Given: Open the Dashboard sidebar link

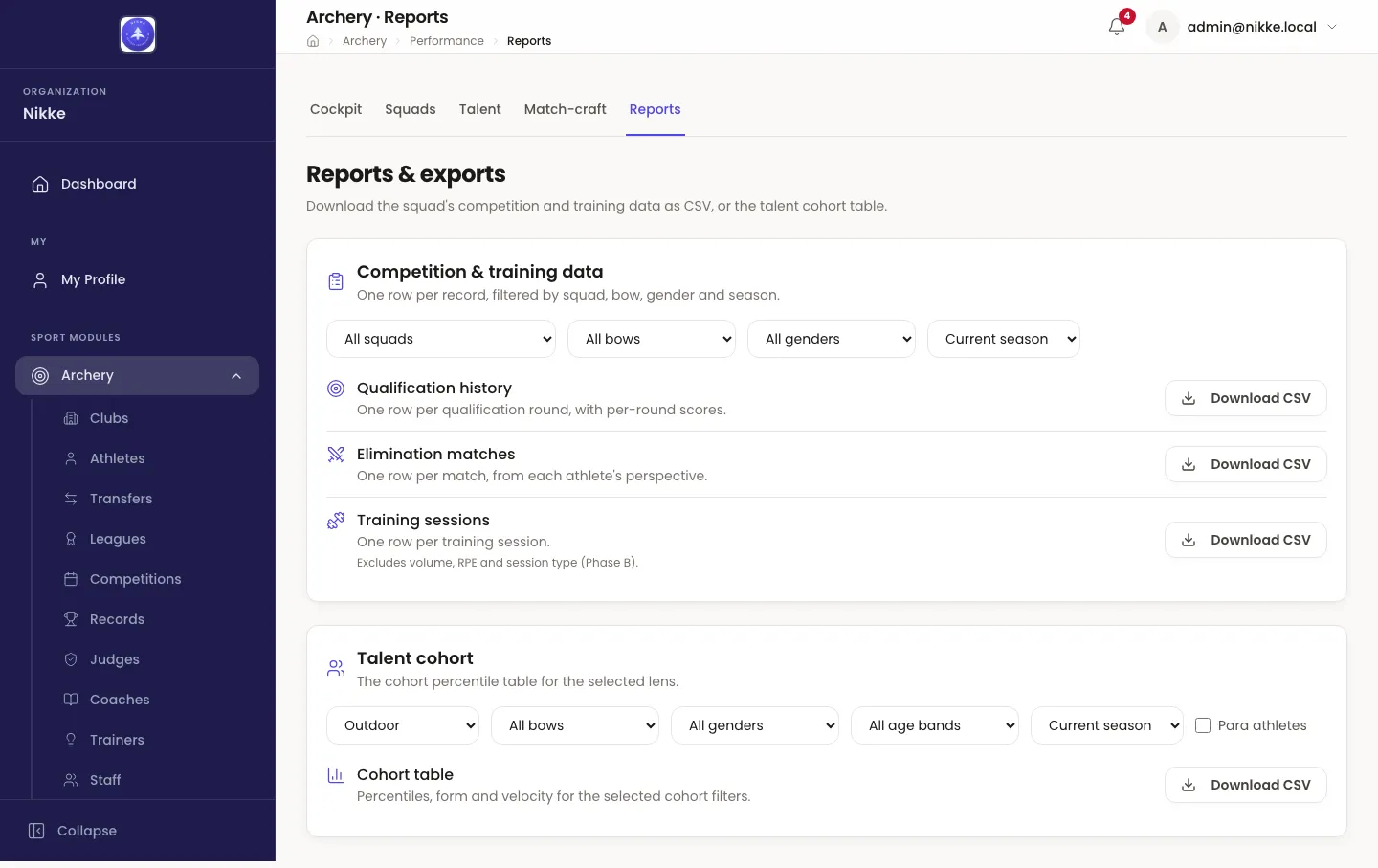Looking at the screenshot, I should point(138,184).
